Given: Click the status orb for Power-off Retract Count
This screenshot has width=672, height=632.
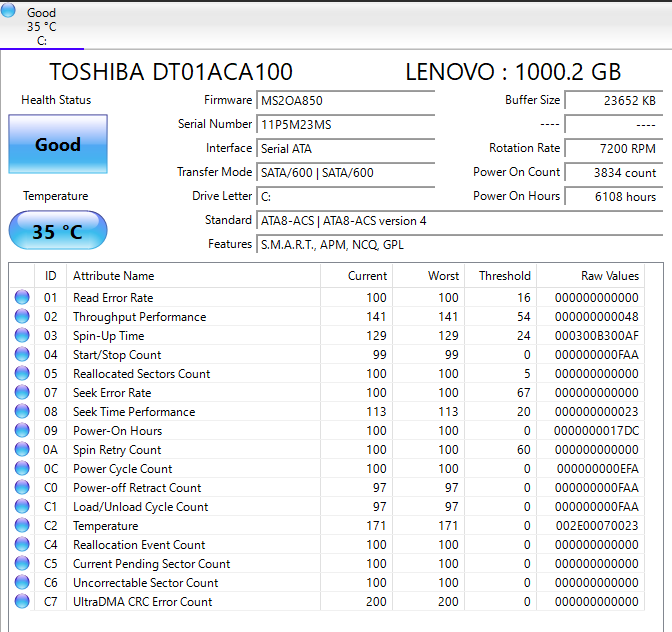Looking at the screenshot, I should point(22,487).
